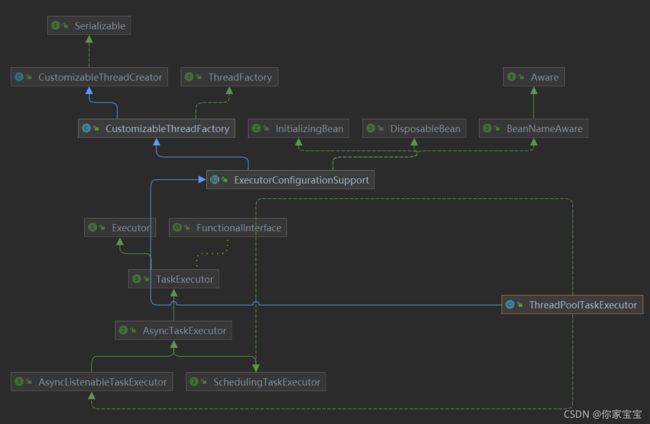Select the CustomizableThreadFactory class node
The image size is (650, 424).
[157, 128]
